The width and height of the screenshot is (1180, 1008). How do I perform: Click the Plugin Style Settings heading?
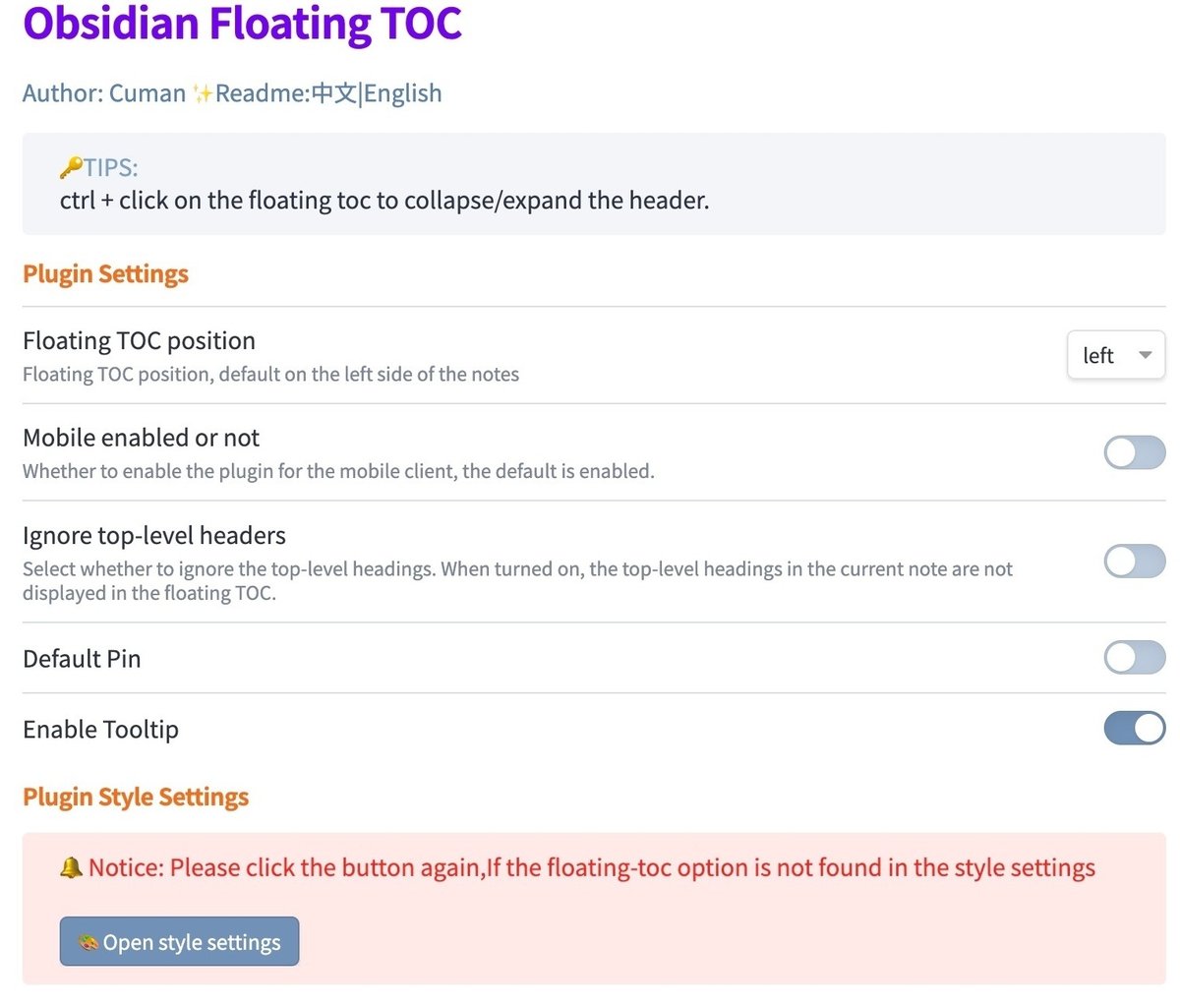click(136, 797)
